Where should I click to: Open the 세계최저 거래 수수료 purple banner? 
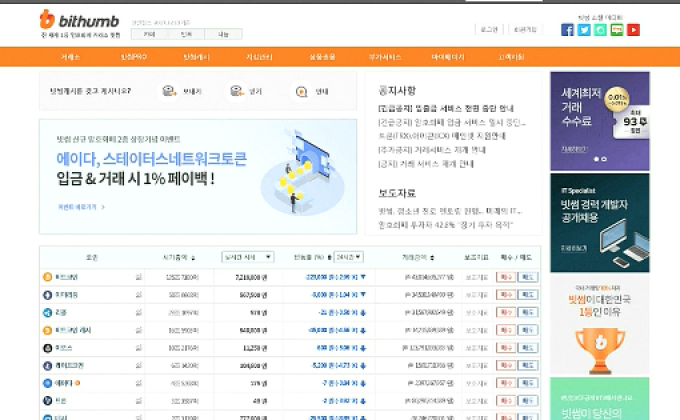pyautogui.click(x=600, y=121)
